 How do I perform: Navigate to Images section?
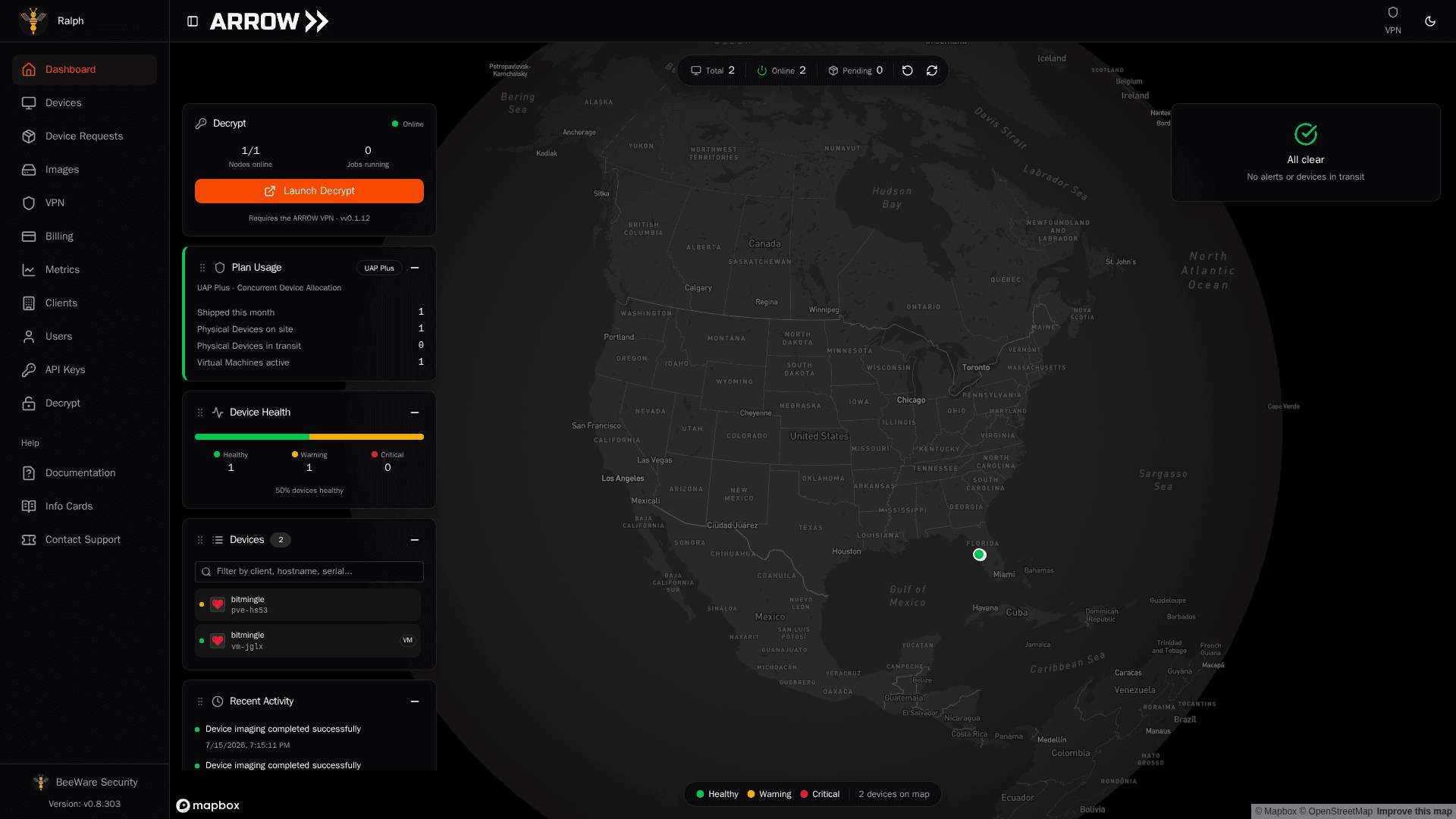(84, 170)
